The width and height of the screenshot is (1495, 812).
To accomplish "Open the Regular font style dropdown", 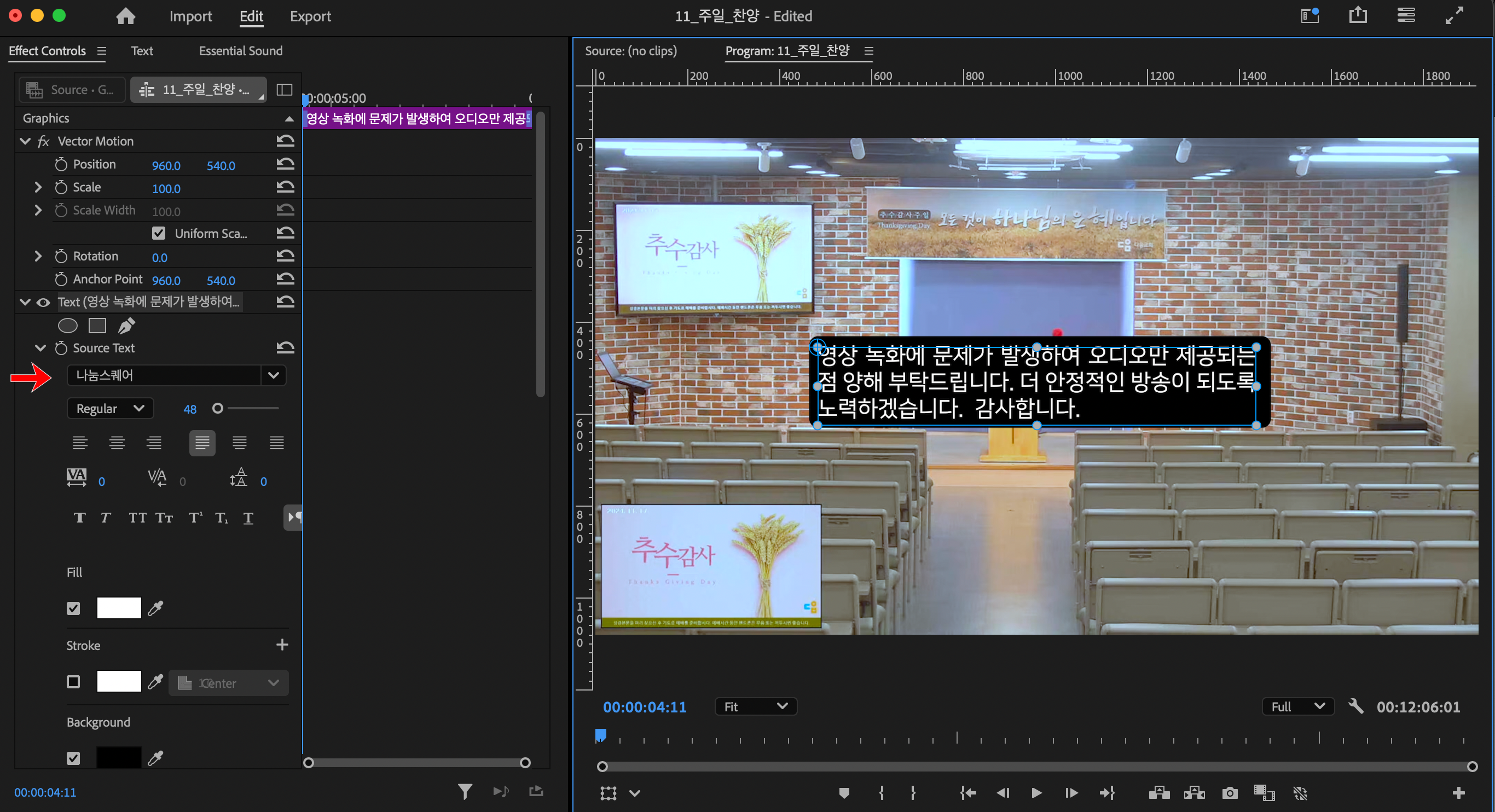I will (x=111, y=409).
